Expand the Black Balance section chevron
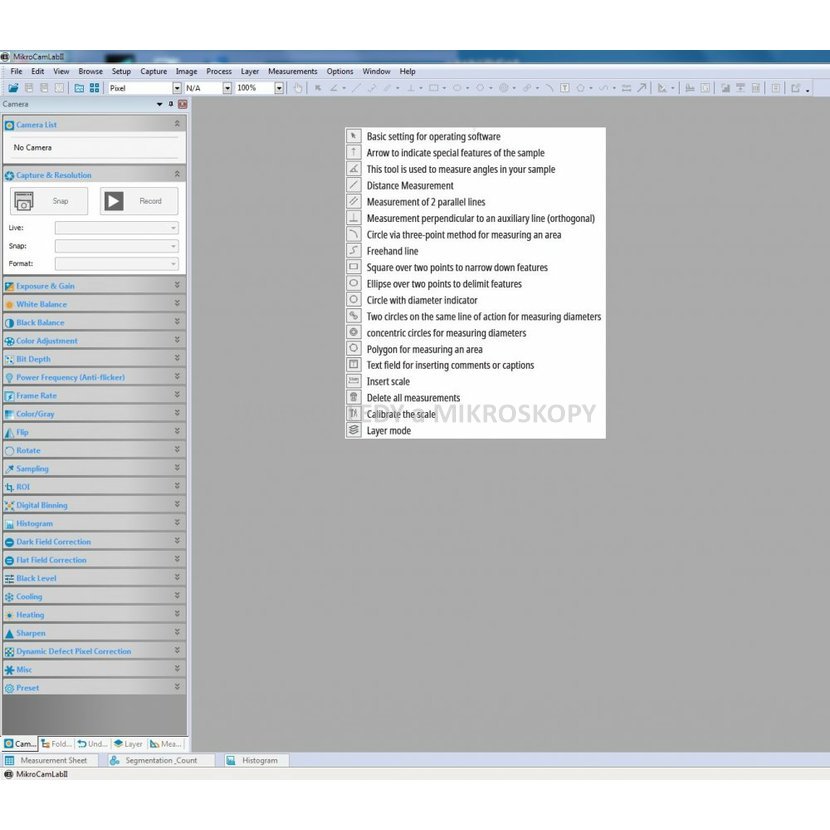 click(x=177, y=322)
